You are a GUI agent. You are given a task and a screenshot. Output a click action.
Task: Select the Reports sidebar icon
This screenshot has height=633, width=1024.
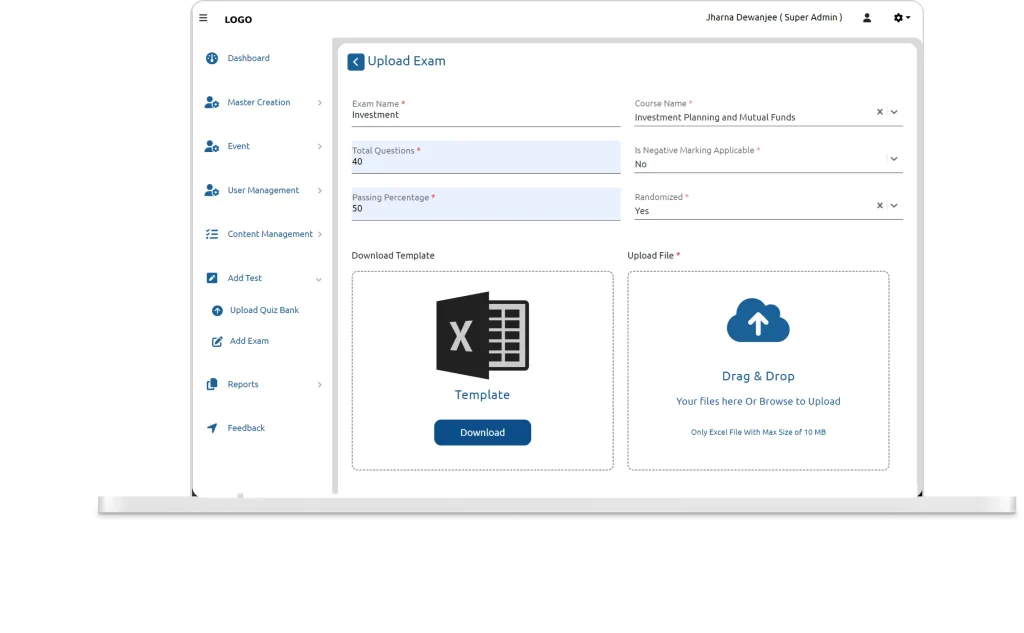[x=211, y=384]
